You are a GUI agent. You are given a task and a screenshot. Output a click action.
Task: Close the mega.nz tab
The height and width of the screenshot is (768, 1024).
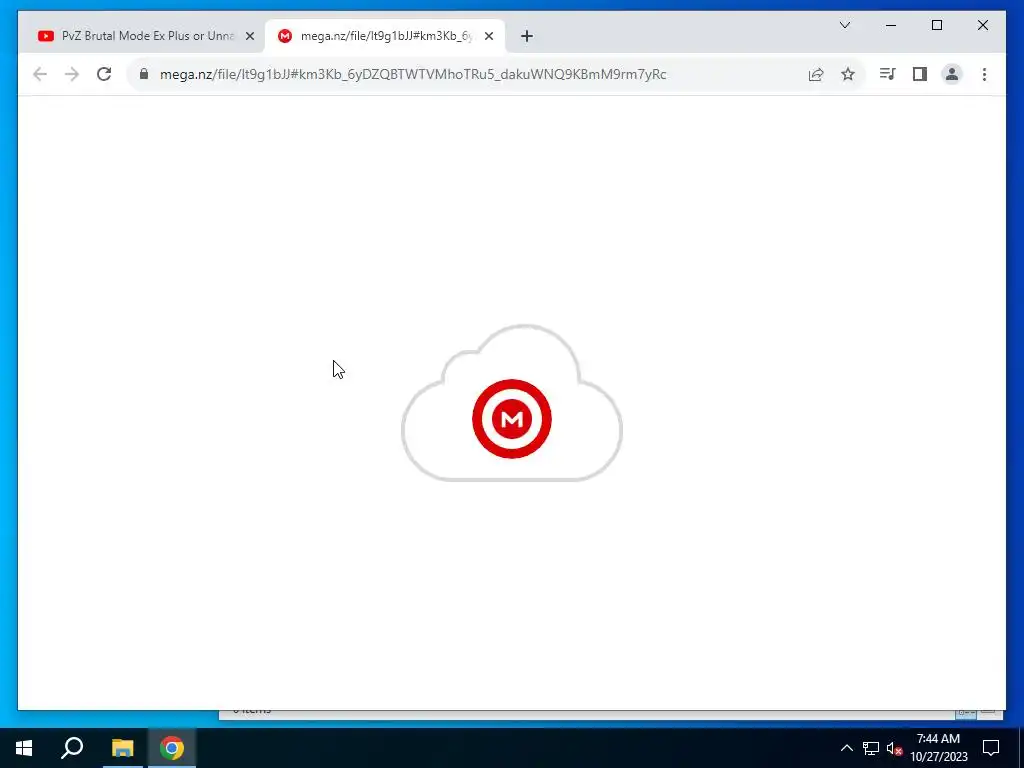(x=488, y=36)
